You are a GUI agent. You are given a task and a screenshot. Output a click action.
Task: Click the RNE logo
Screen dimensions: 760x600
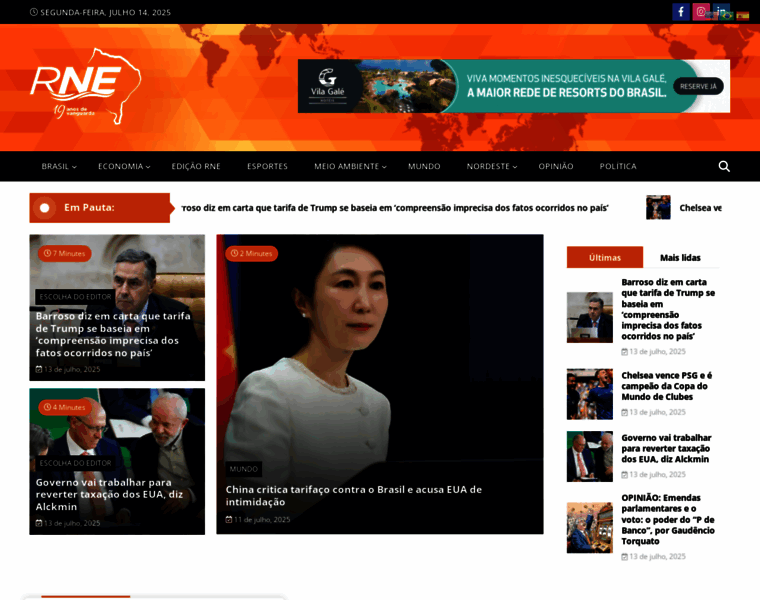[85, 86]
